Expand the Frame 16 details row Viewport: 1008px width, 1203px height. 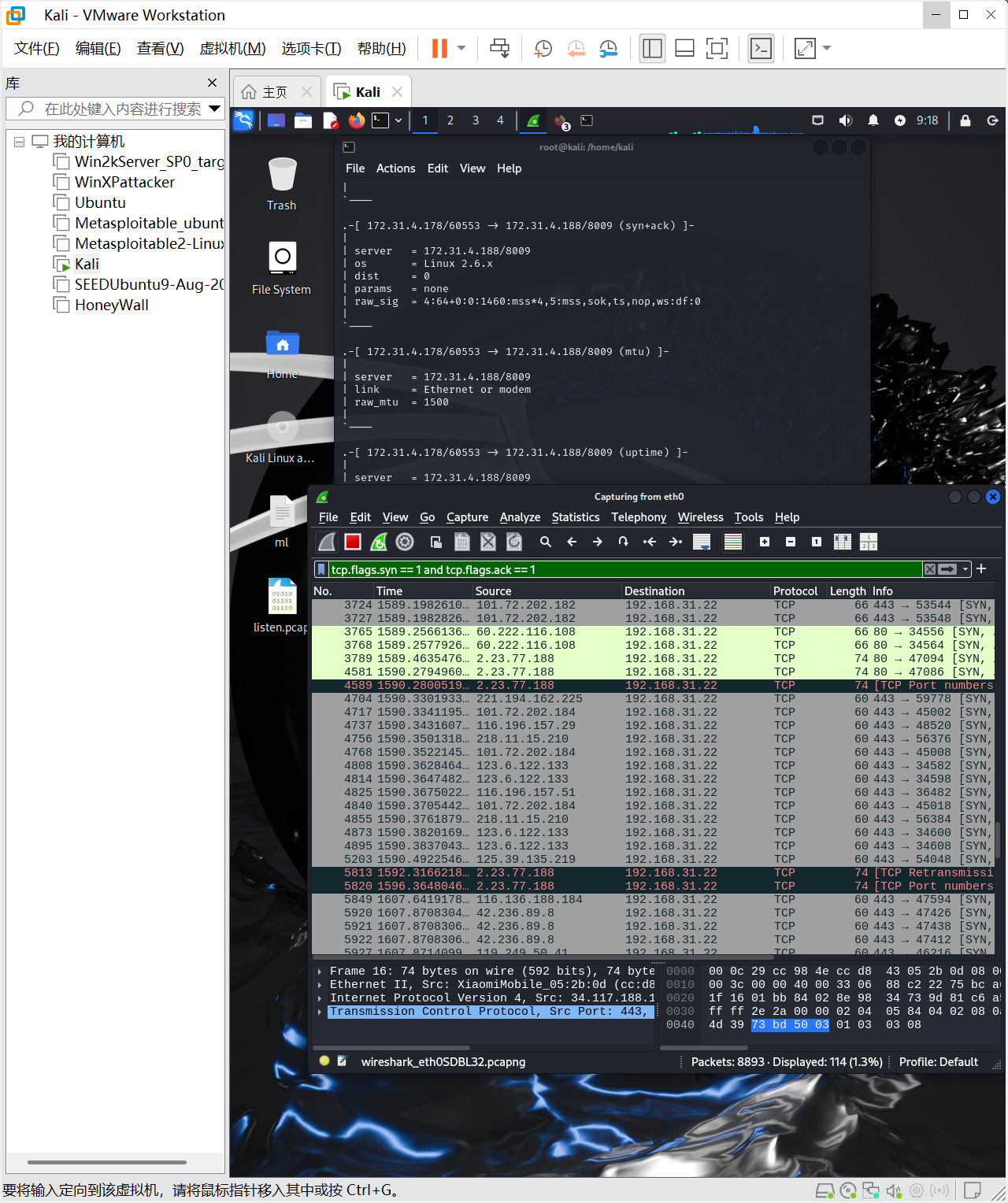[320, 972]
